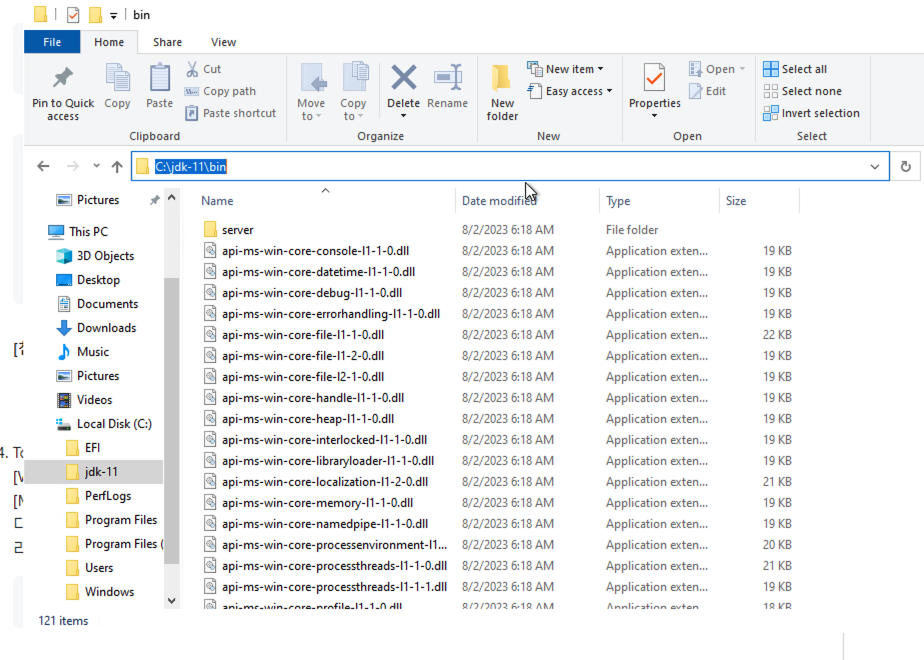924x660 pixels.
Task: Go up one folder level arrow
Action: pos(117,167)
